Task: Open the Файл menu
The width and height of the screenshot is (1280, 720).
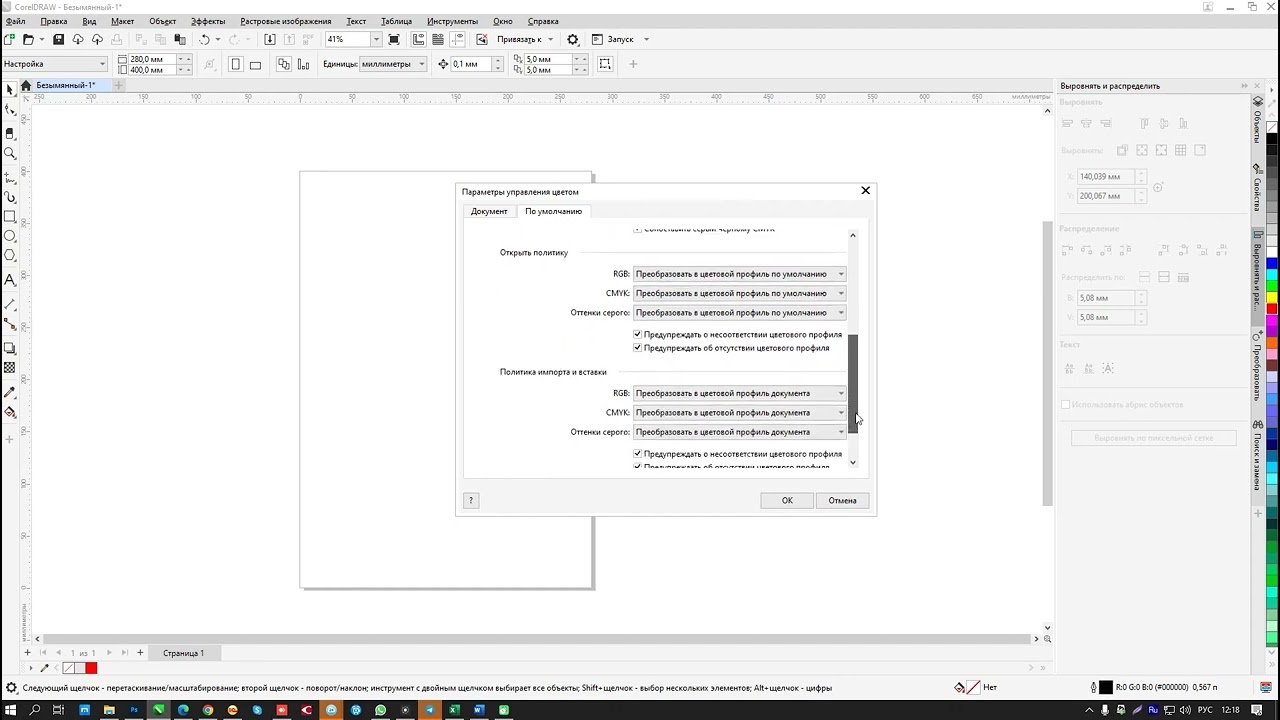Action: [15, 21]
